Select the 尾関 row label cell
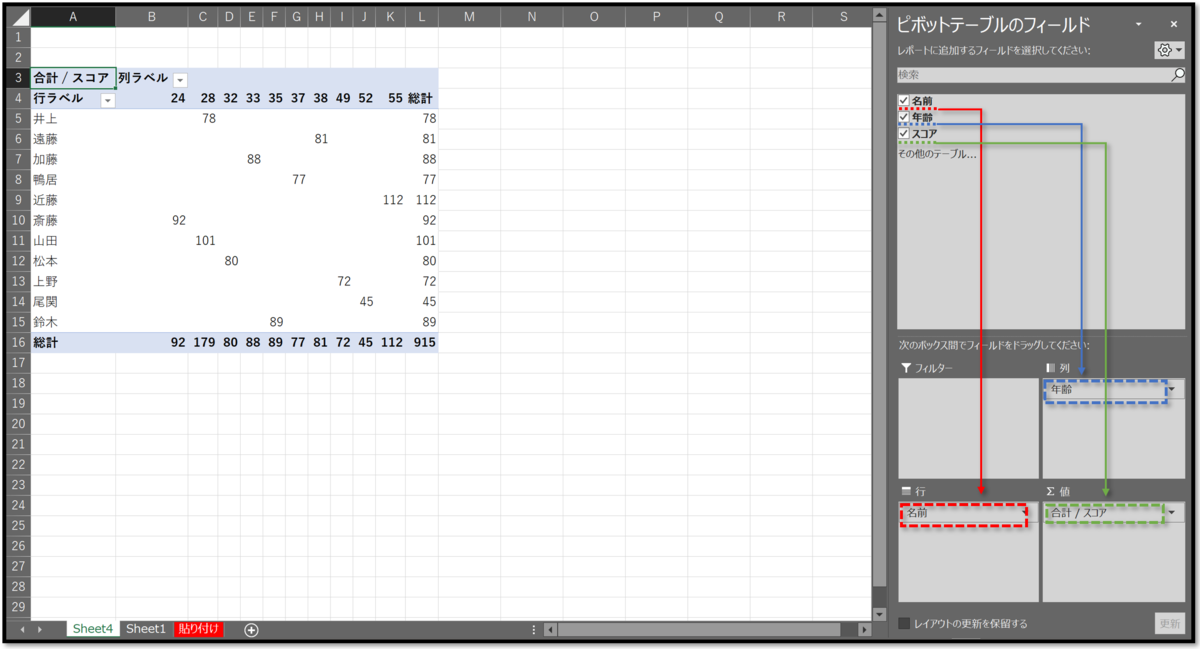 point(73,302)
